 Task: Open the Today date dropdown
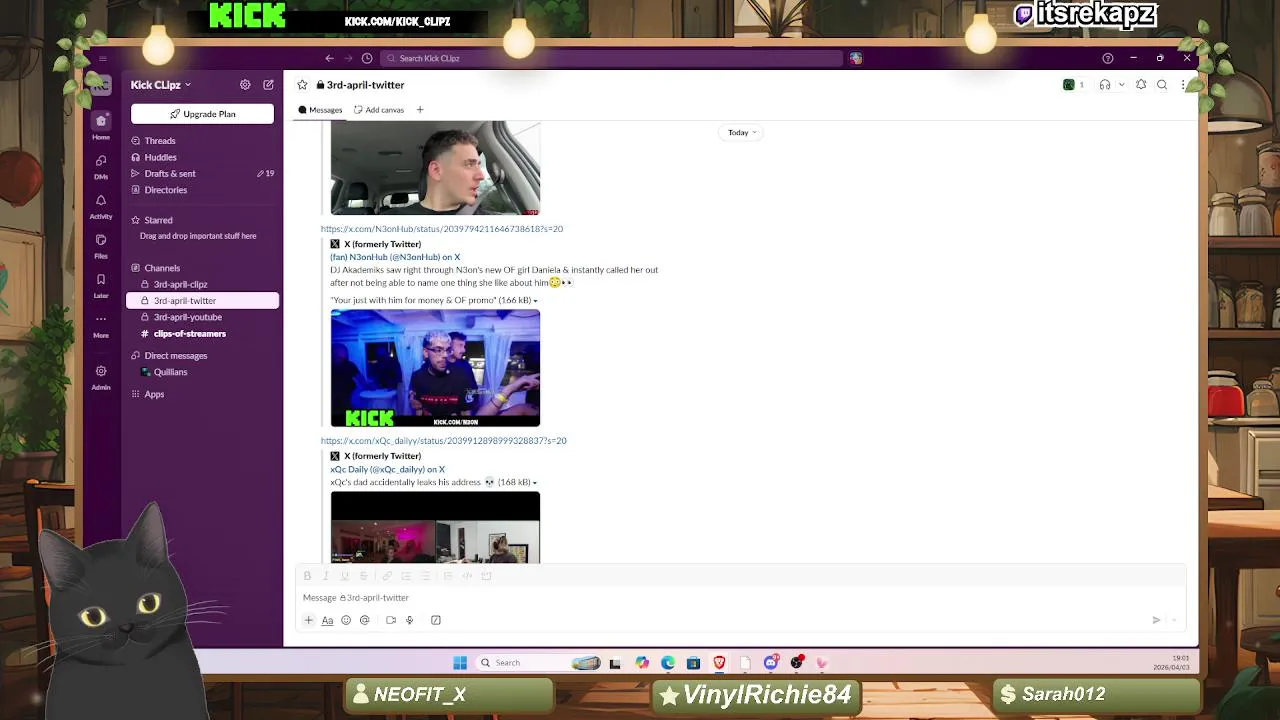tap(741, 132)
